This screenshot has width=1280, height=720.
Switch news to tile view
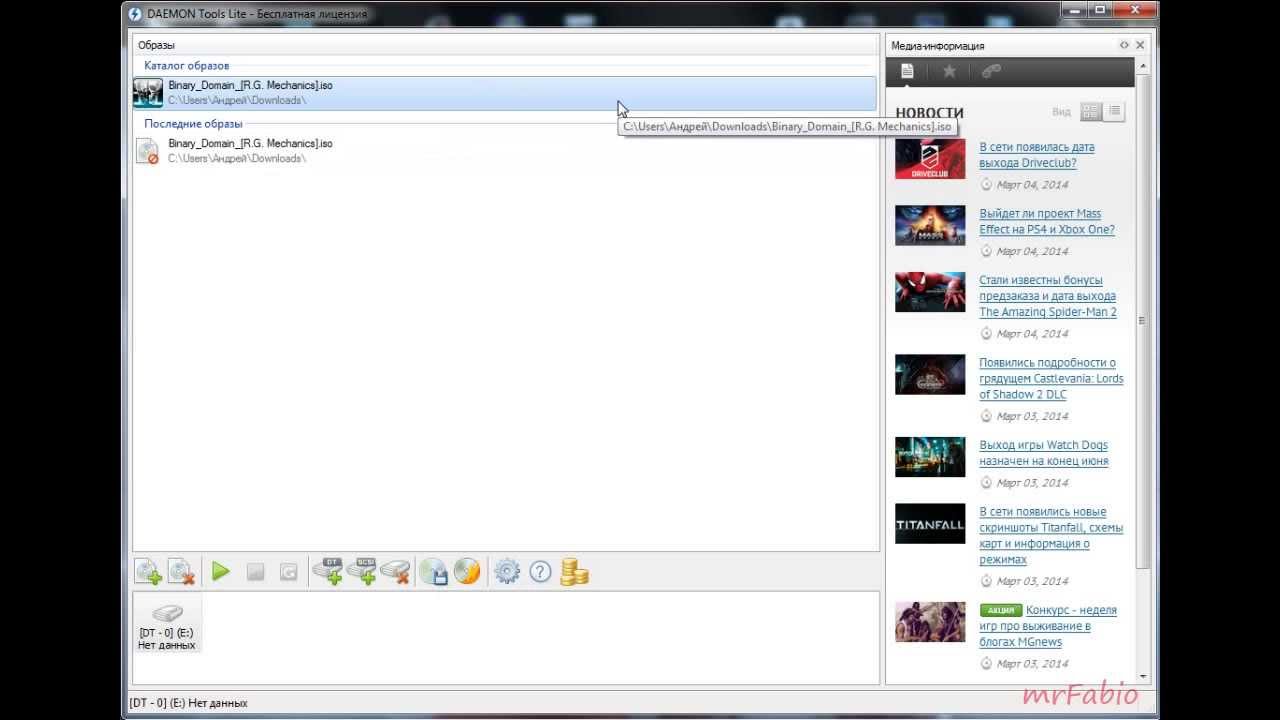click(1091, 112)
